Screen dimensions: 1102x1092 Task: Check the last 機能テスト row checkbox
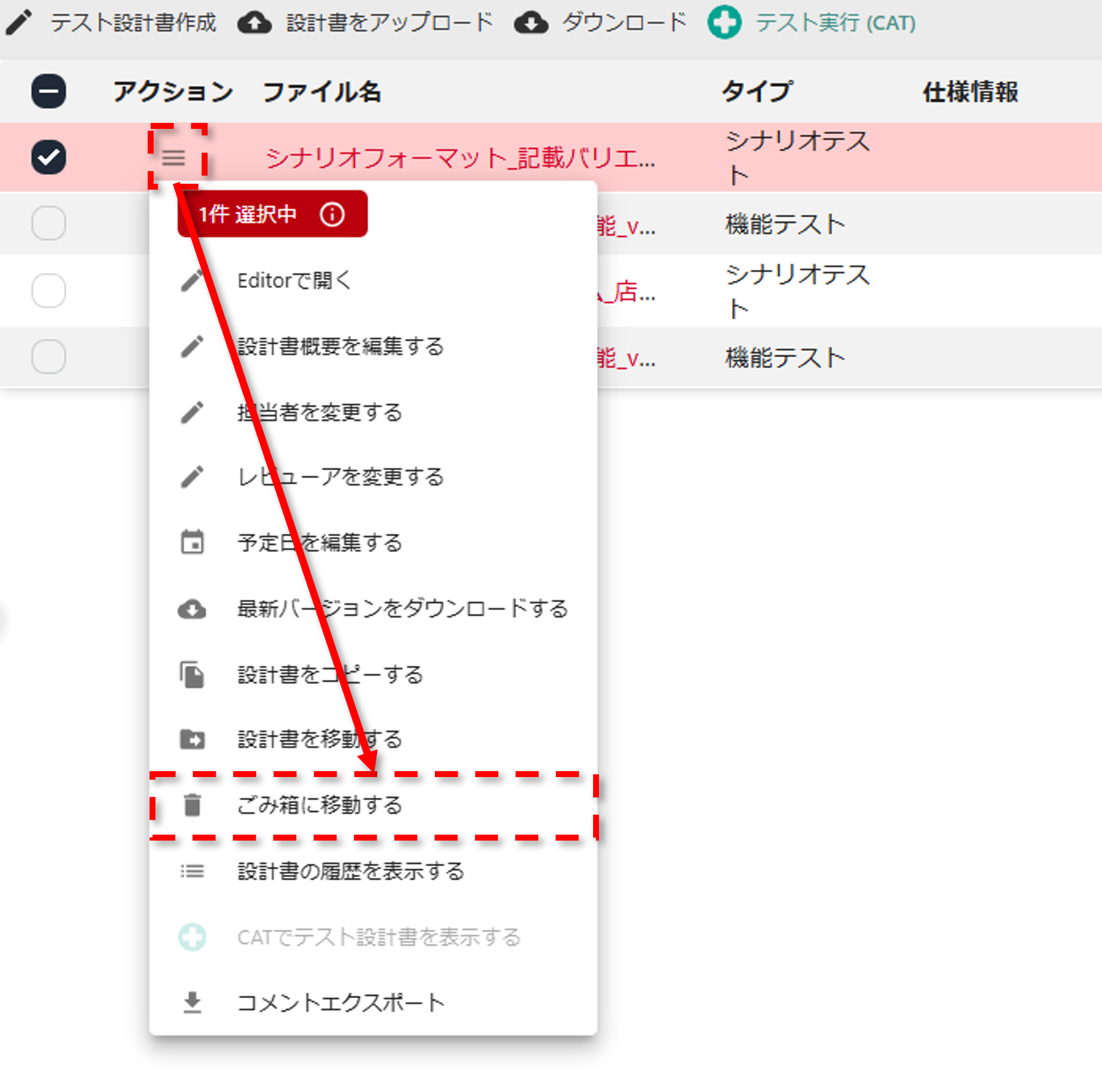48,357
